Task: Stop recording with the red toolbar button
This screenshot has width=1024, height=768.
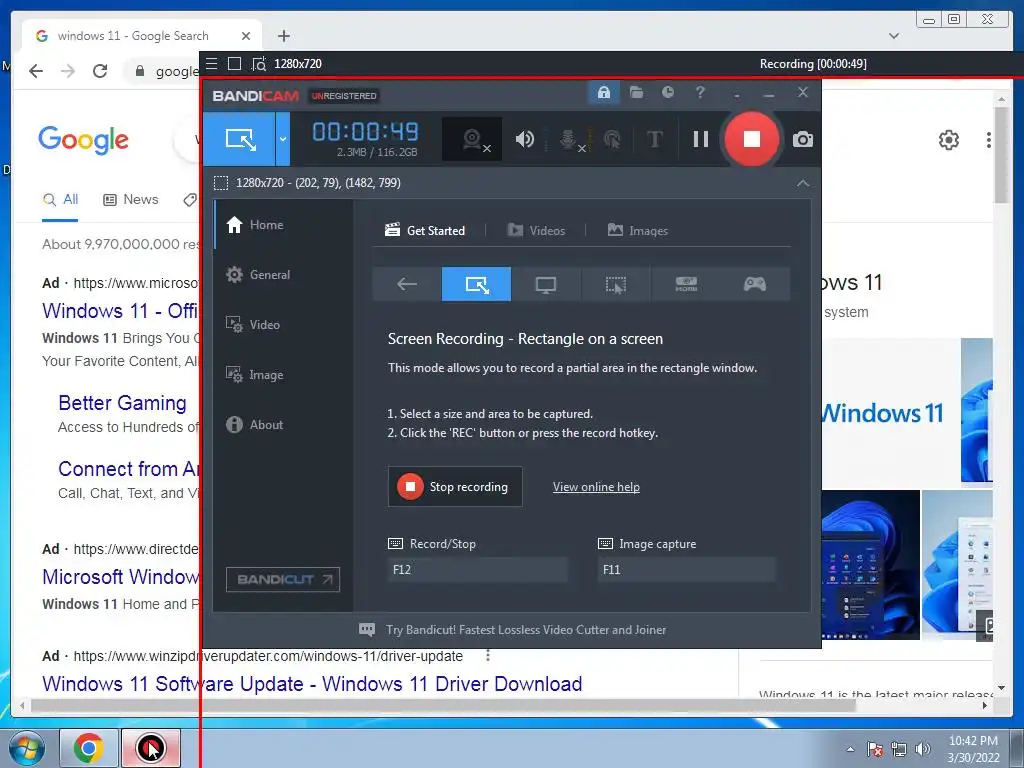Action: [x=751, y=139]
